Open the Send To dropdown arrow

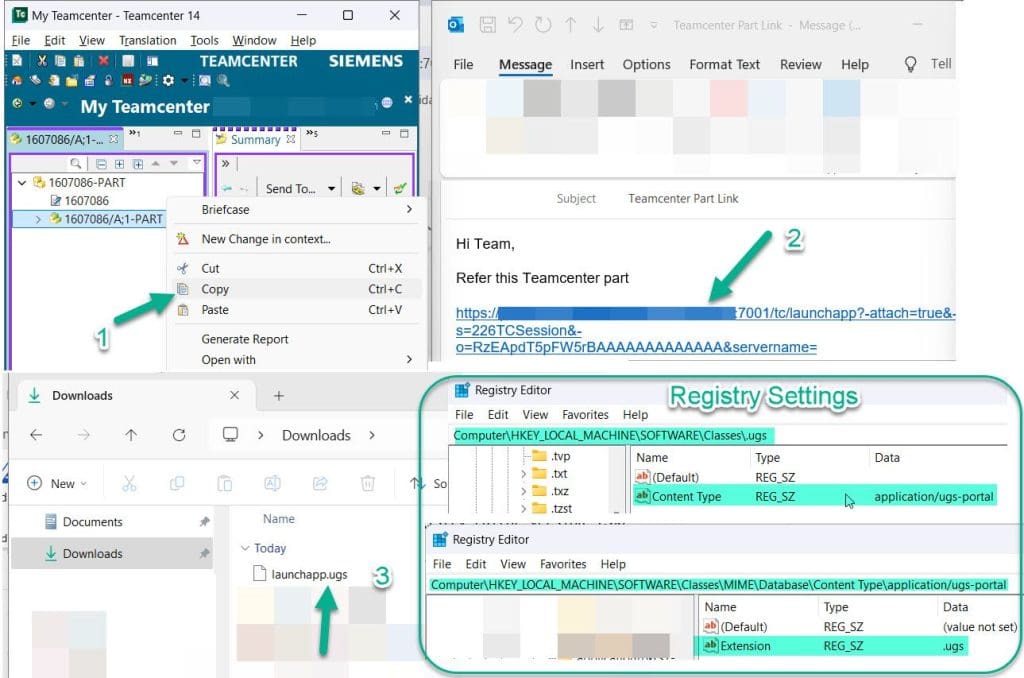(x=332, y=189)
